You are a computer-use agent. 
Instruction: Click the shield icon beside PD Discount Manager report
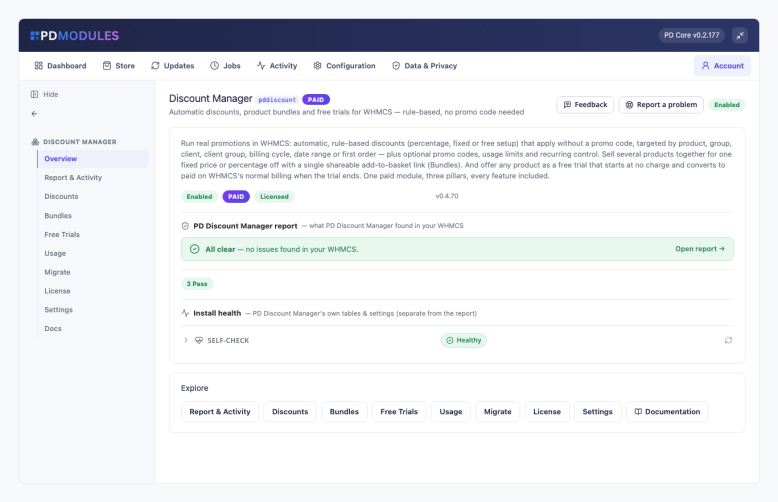[185, 226]
